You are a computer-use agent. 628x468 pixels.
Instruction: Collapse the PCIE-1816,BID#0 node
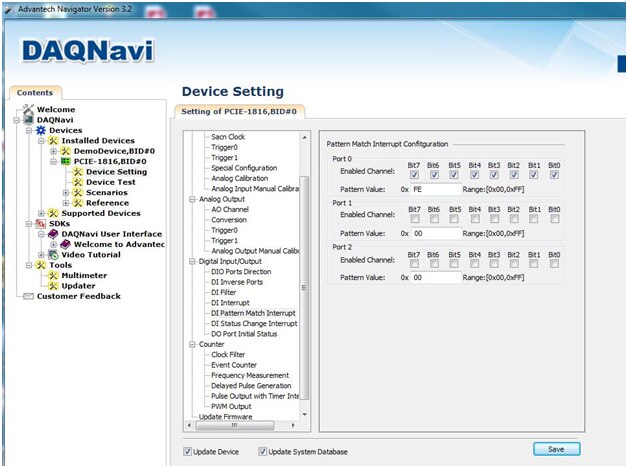[x=53, y=161]
